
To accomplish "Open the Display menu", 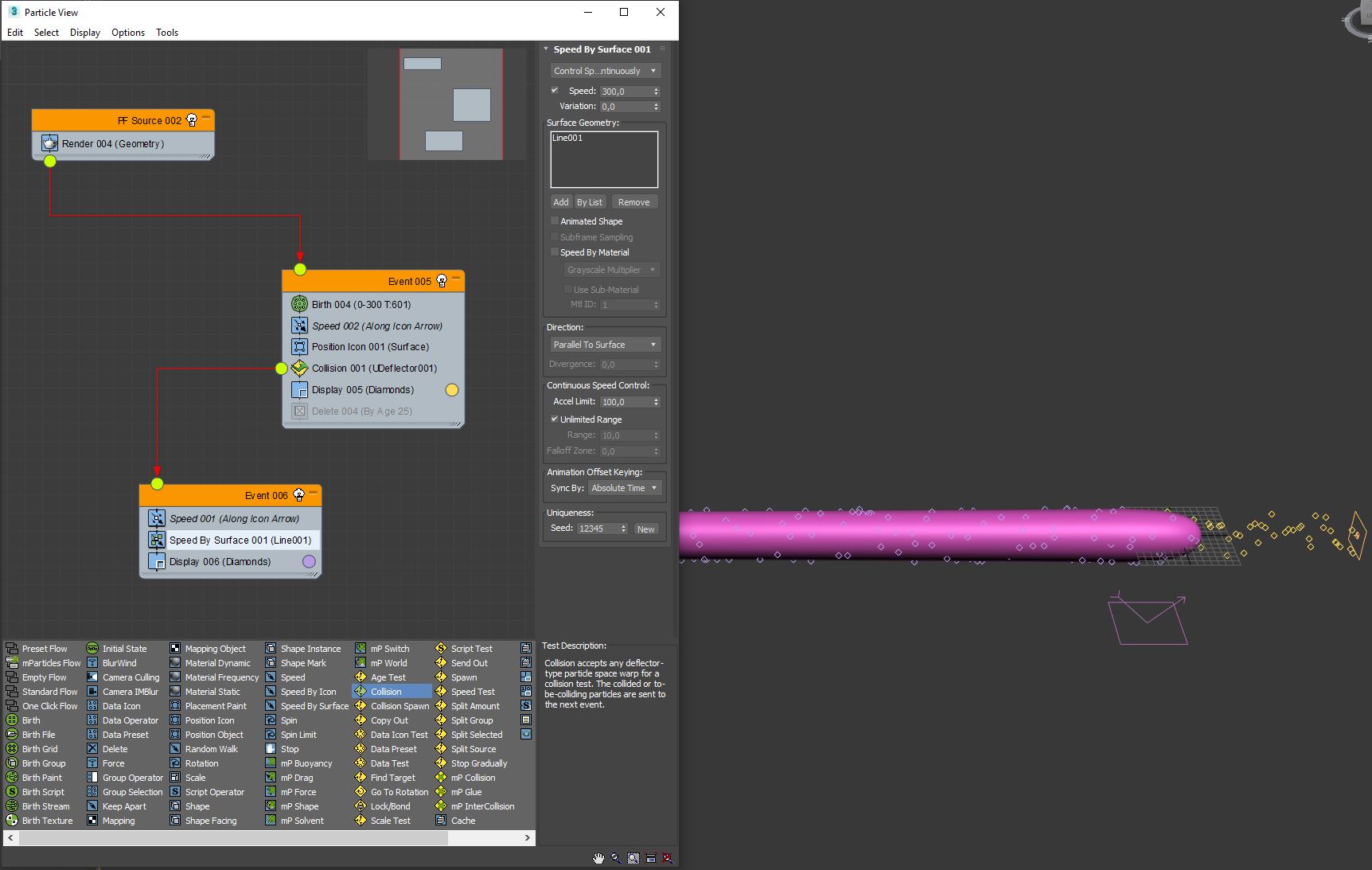I will [85, 32].
